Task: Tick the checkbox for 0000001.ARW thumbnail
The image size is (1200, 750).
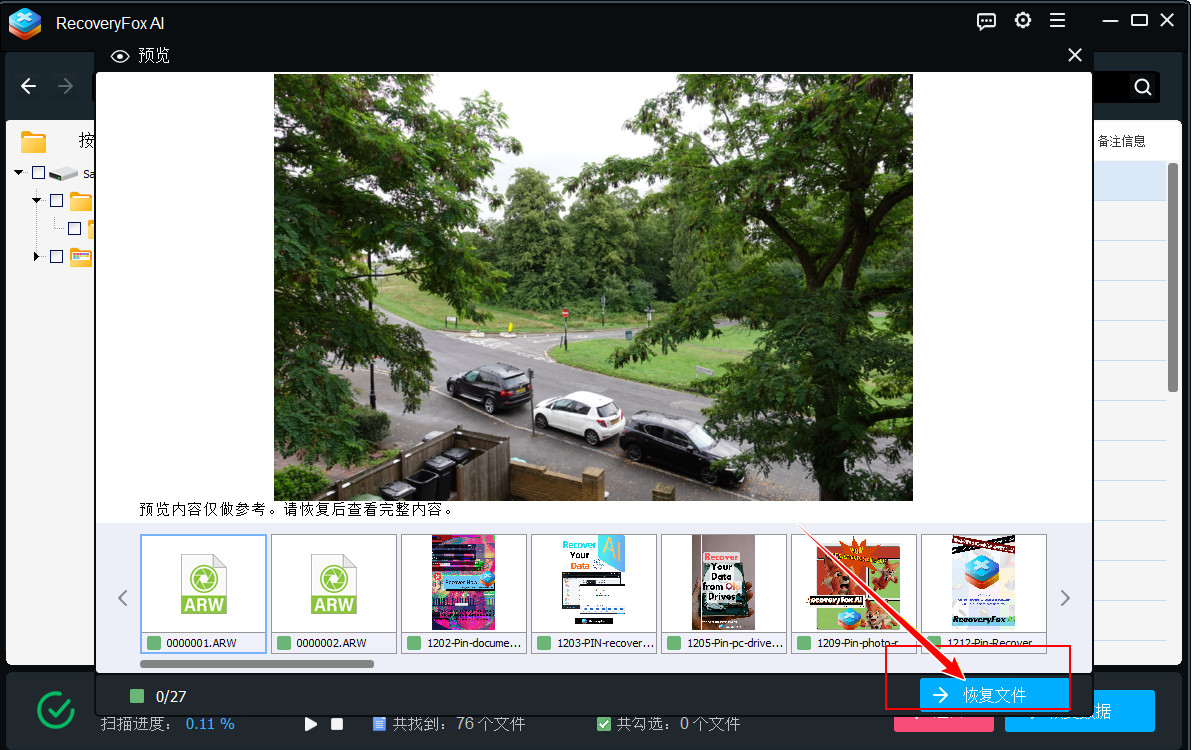Action: tap(154, 643)
